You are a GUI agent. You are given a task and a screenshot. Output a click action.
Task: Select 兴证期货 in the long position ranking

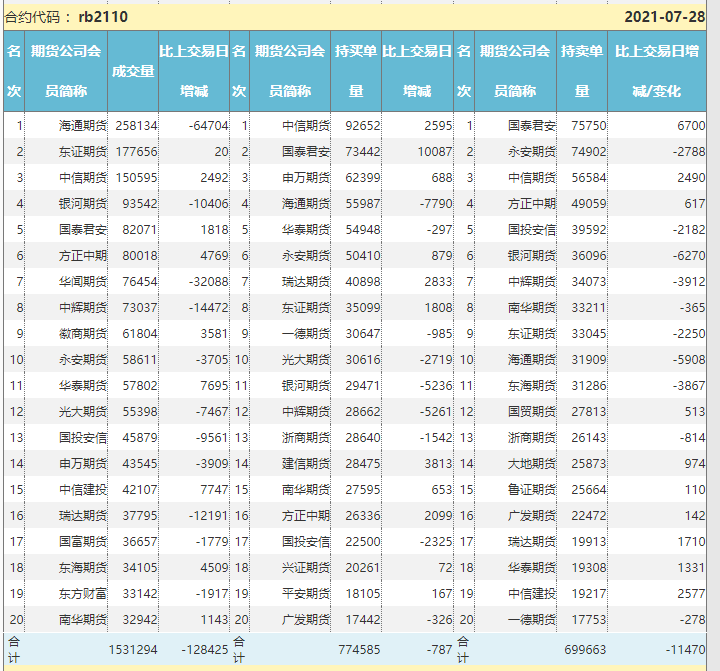coord(306,568)
